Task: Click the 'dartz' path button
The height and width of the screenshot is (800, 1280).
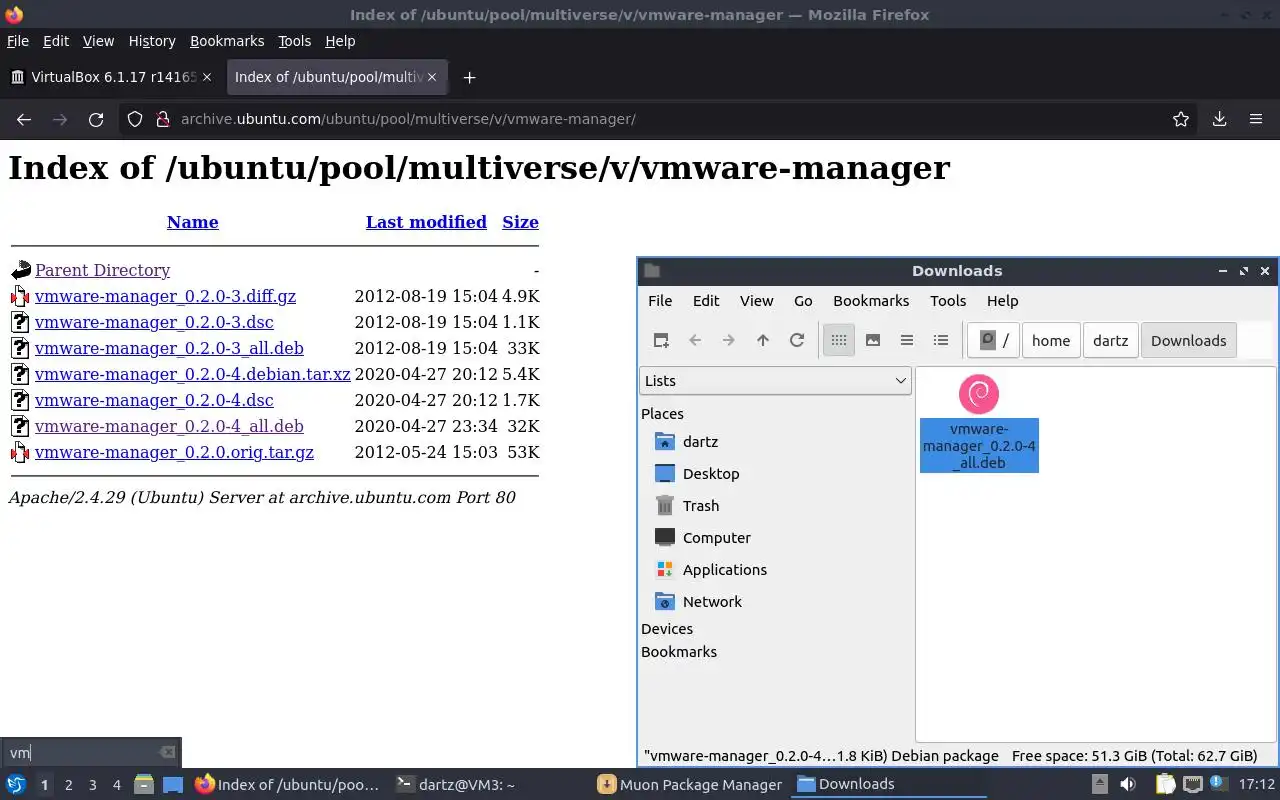Action: [1110, 340]
